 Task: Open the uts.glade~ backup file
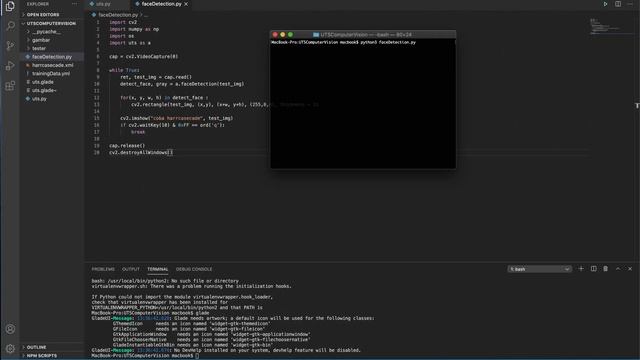click(x=52, y=90)
